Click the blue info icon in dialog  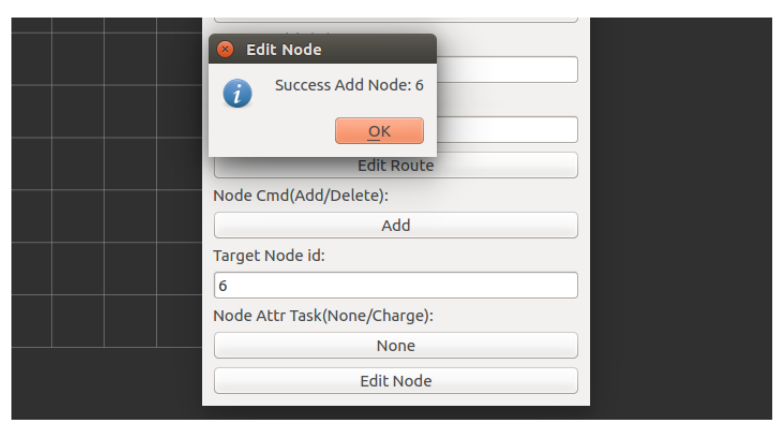tap(237, 94)
